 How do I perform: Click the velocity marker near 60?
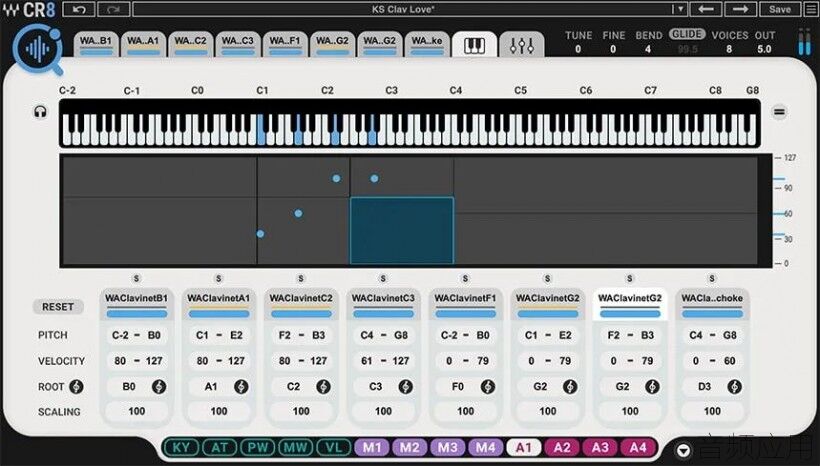[779, 213]
